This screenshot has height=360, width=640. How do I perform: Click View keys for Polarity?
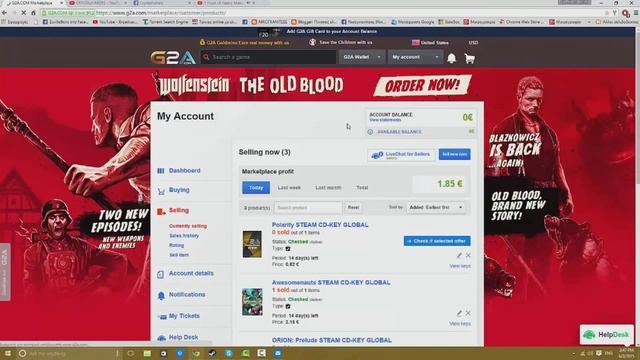tap(460, 266)
